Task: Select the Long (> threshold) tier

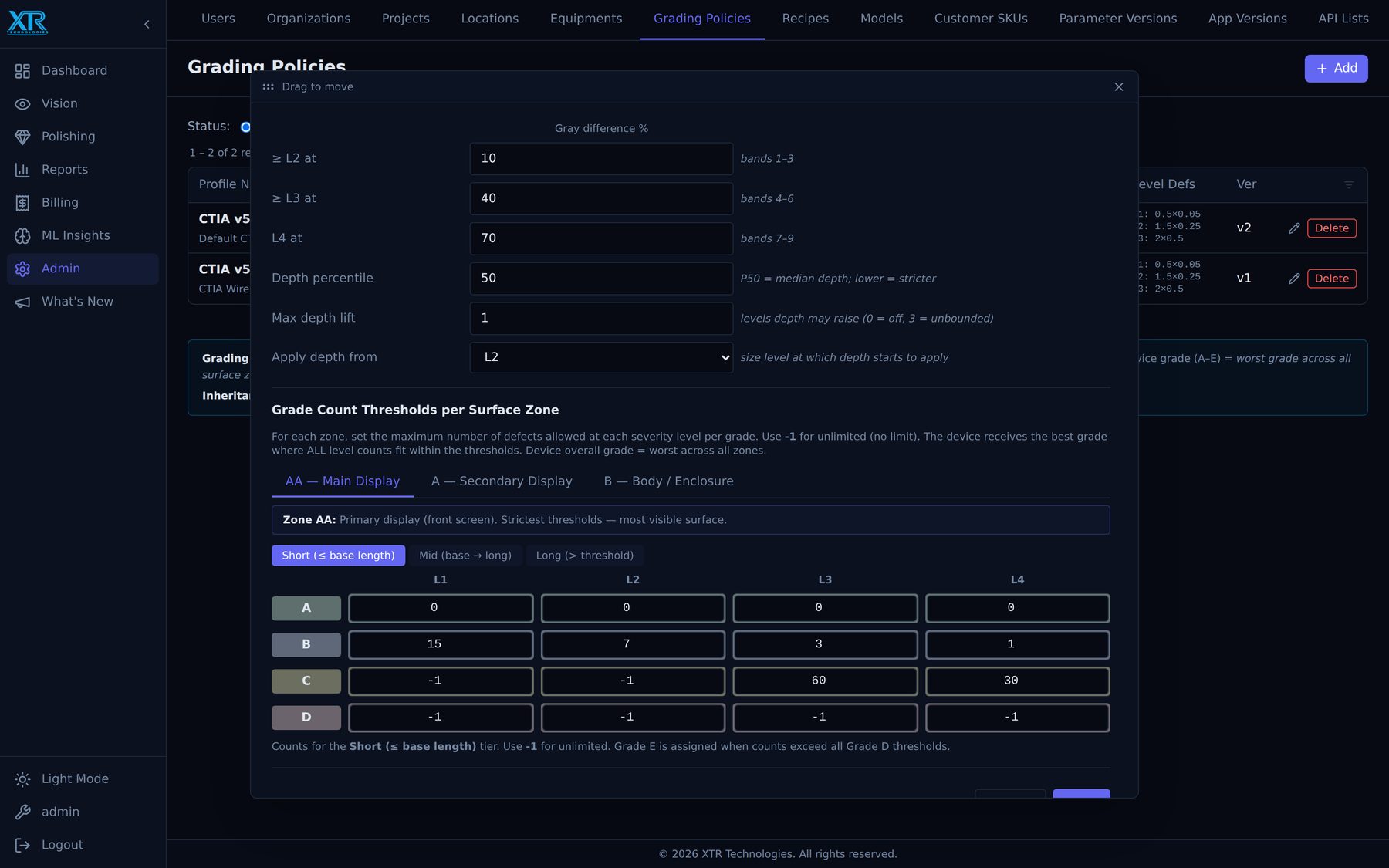Action: (585, 556)
